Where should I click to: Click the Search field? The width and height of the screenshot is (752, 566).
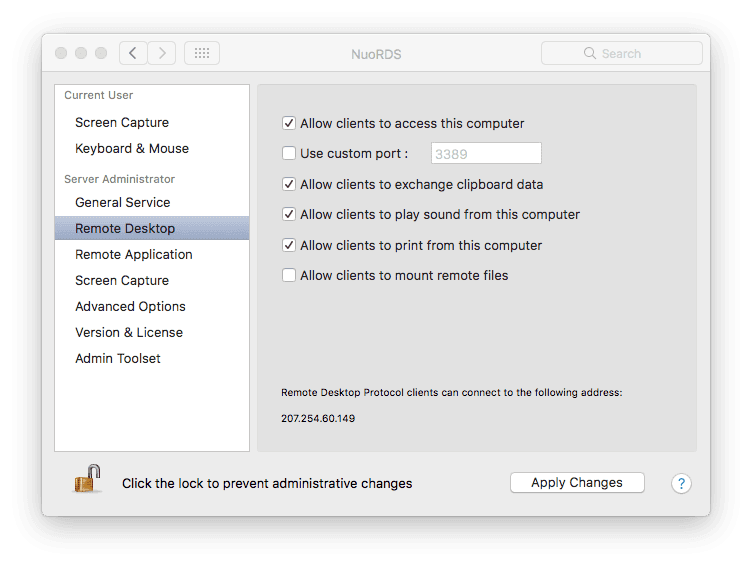click(622, 53)
